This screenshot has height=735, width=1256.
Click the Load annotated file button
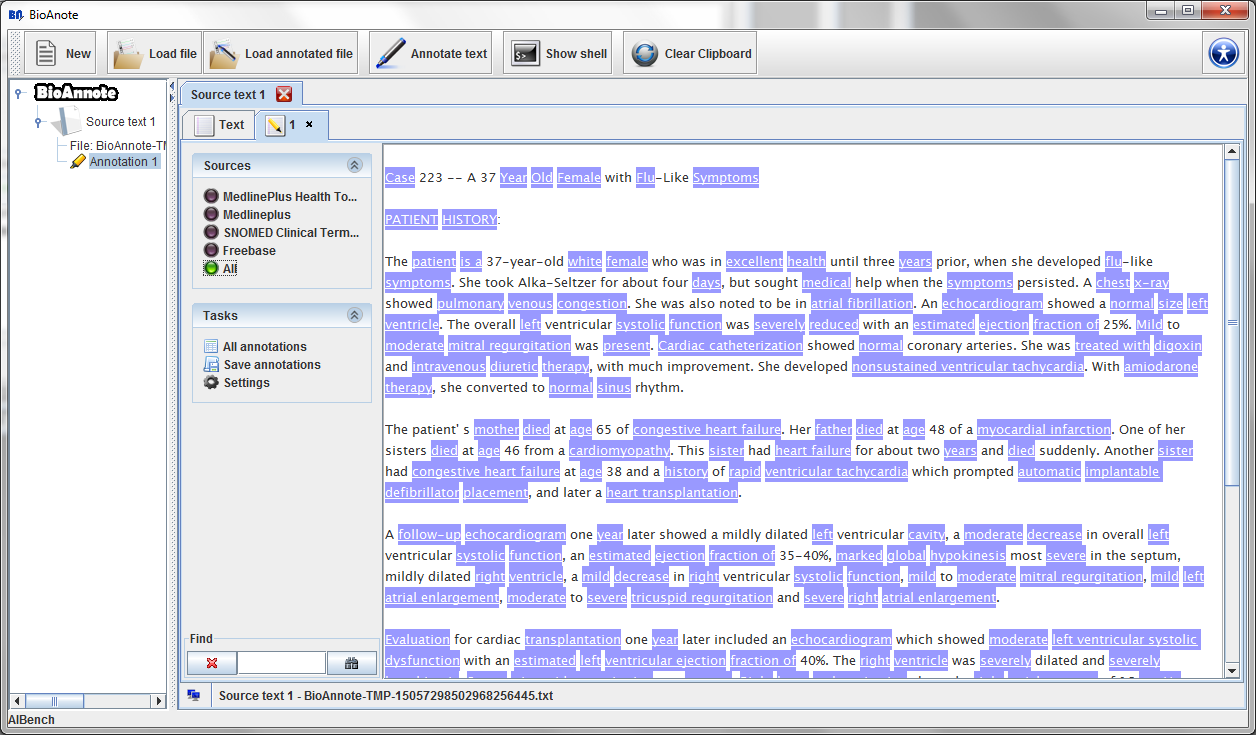pyautogui.click(x=282, y=53)
